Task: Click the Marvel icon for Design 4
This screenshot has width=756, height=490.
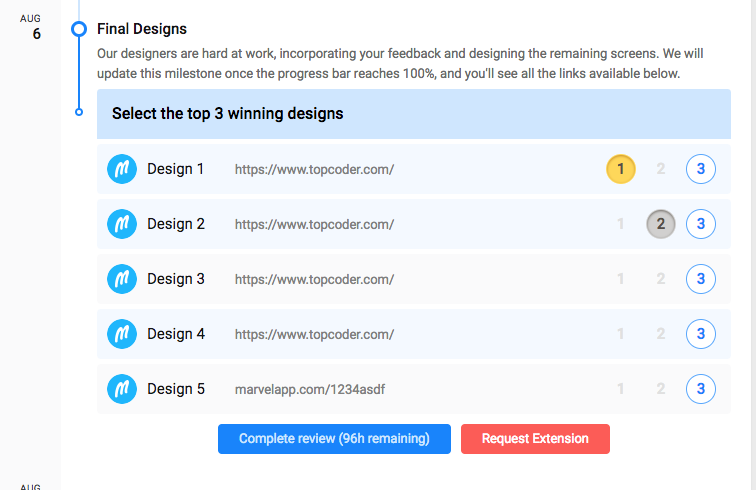Action: tap(122, 334)
